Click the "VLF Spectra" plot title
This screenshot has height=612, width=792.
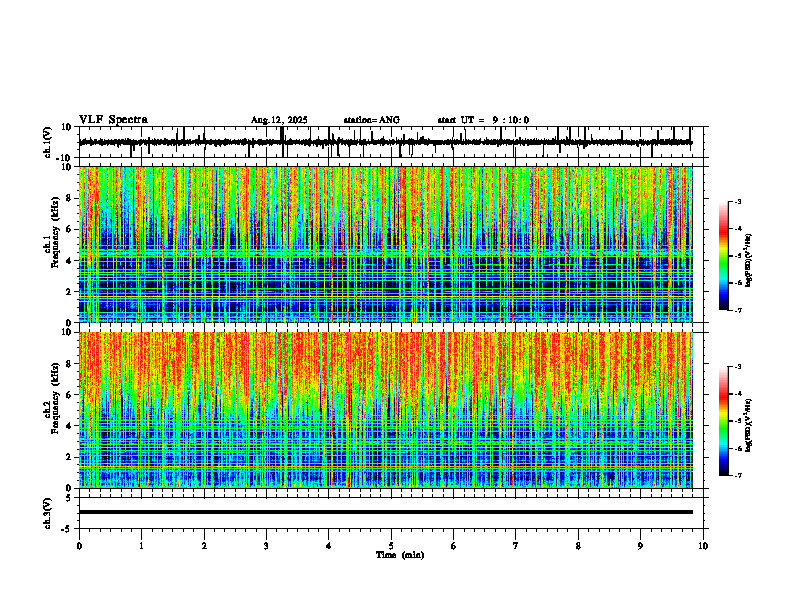coord(113,119)
